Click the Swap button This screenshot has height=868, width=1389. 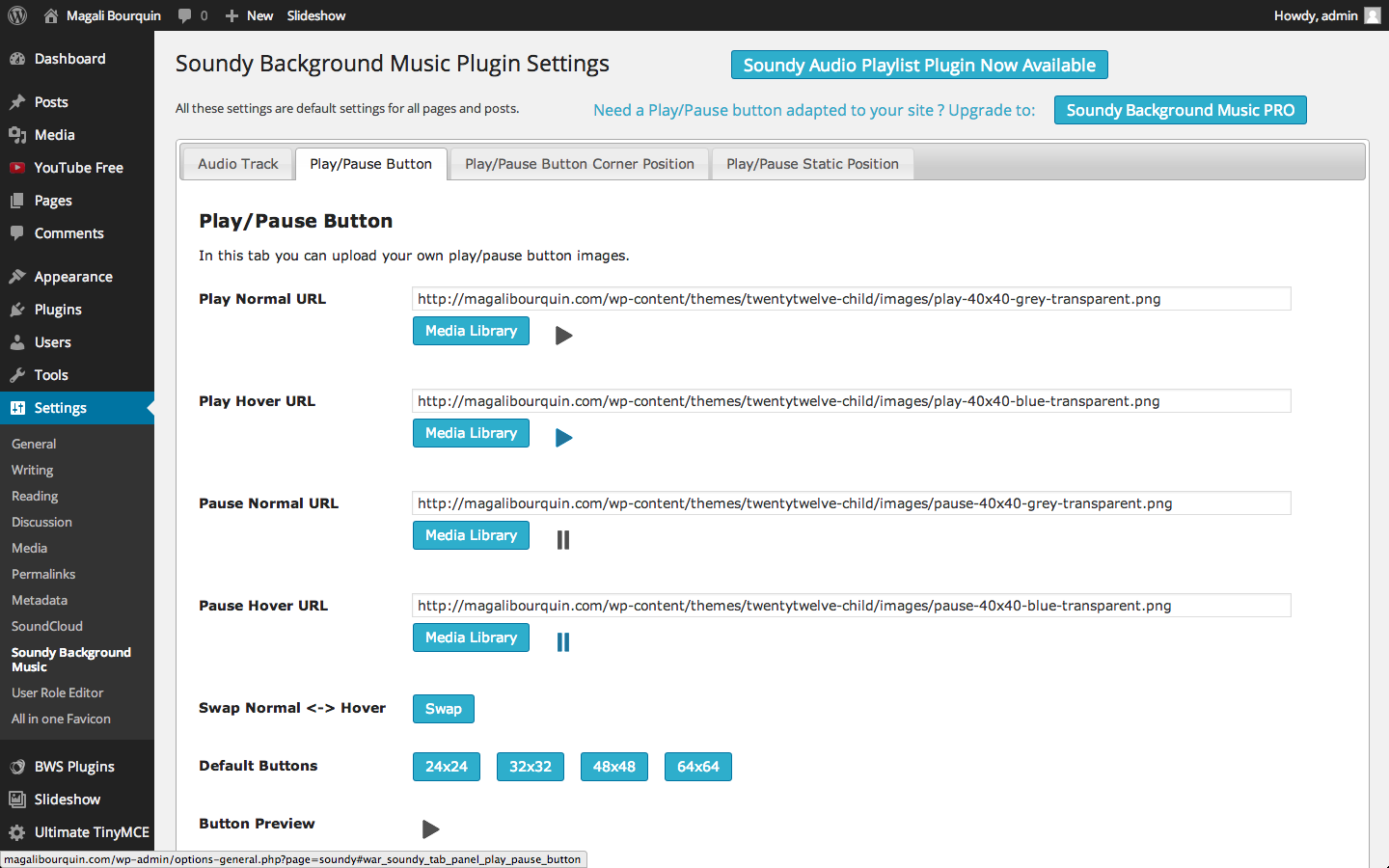(x=444, y=709)
